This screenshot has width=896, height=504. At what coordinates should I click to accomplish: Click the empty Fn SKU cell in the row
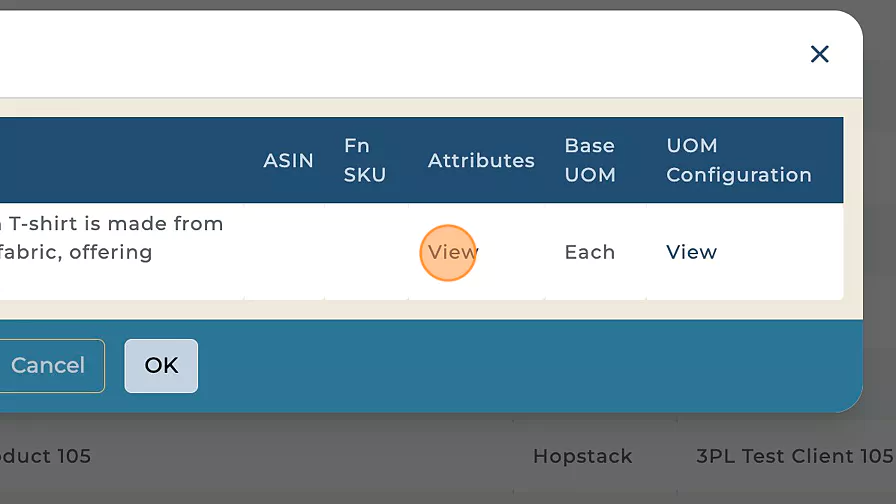(x=366, y=252)
